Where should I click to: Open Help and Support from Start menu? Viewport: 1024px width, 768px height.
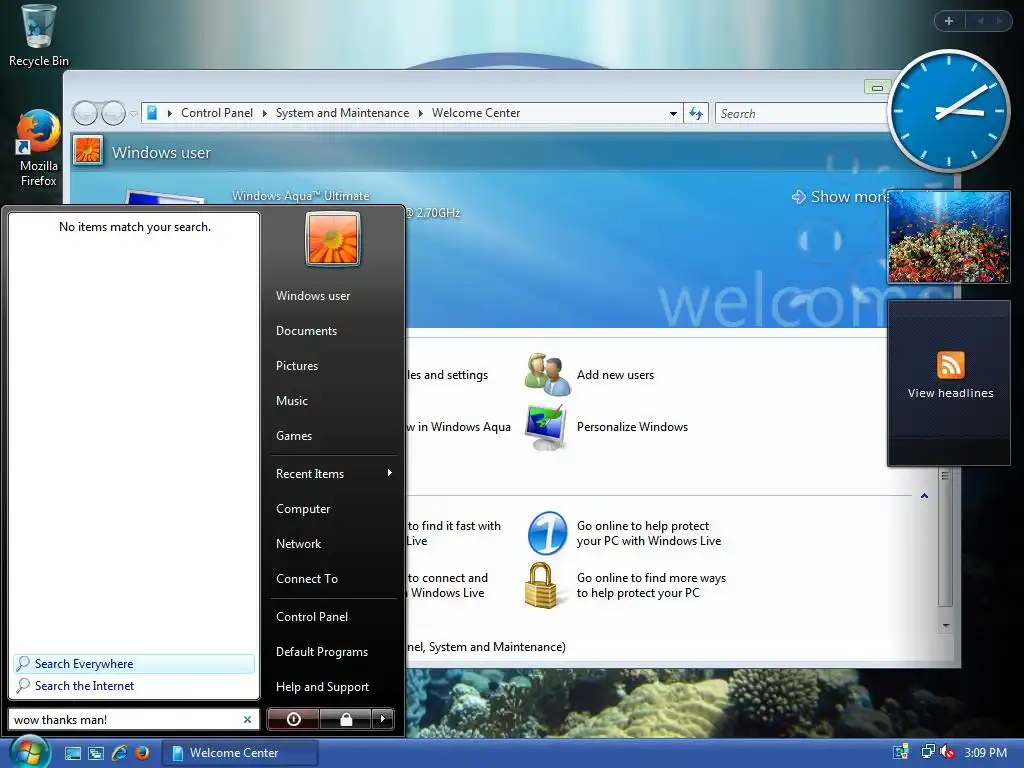tap(322, 687)
